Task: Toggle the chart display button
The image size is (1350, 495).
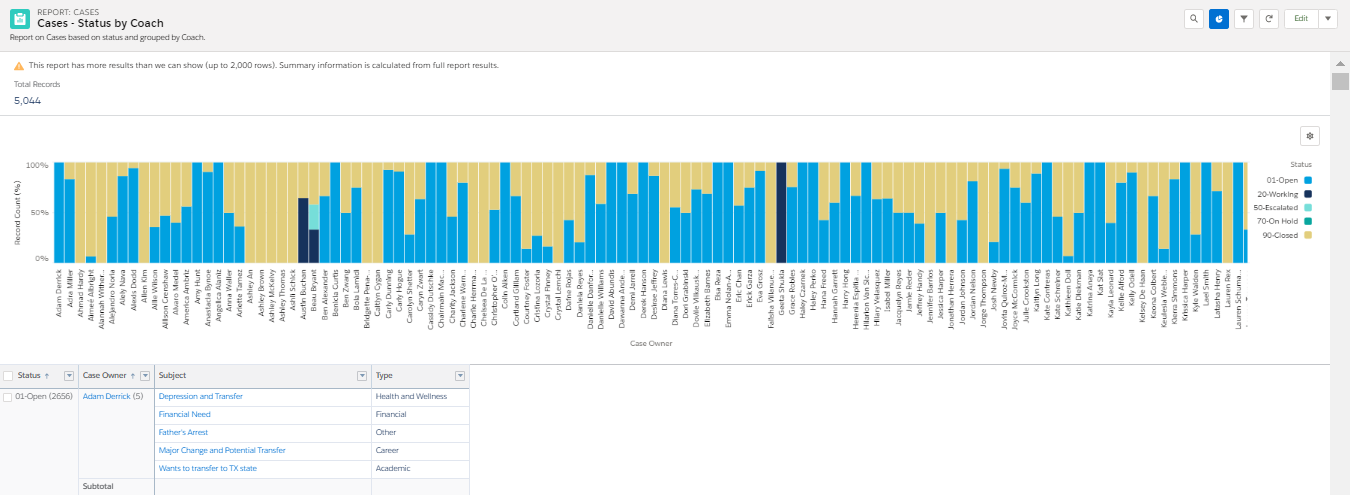Action: 1219,18
